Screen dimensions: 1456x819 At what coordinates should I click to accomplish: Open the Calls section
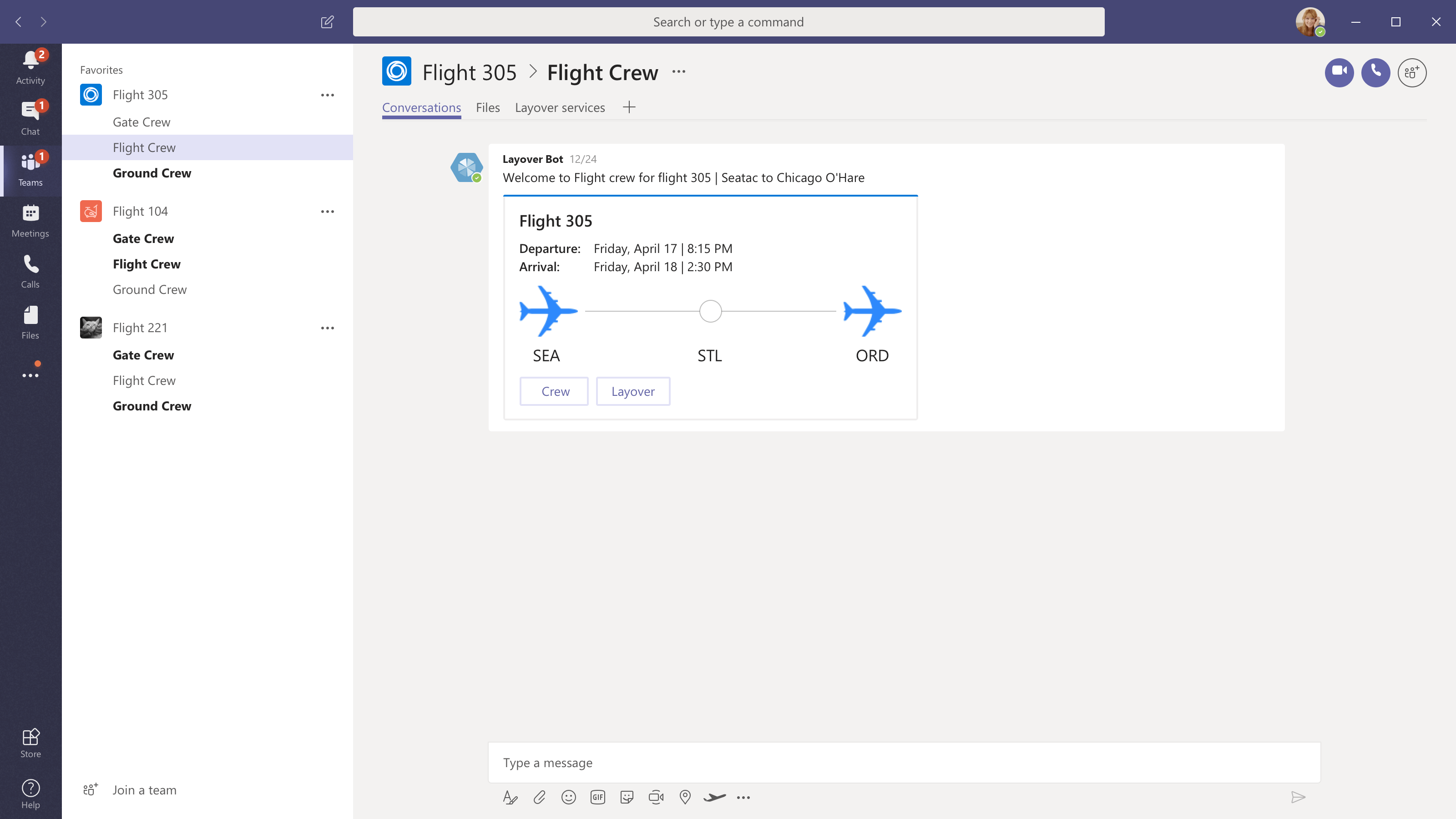point(30,271)
